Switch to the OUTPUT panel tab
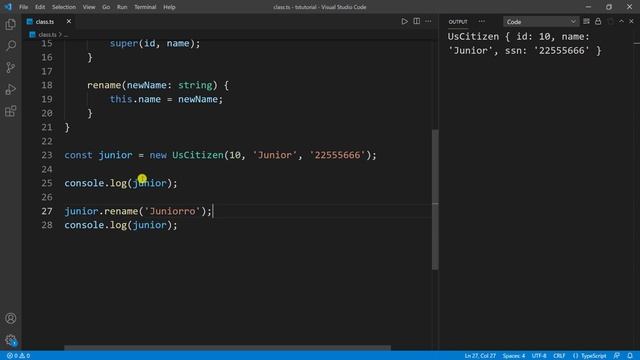This screenshot has height=360, width=640. coord(458,22)
